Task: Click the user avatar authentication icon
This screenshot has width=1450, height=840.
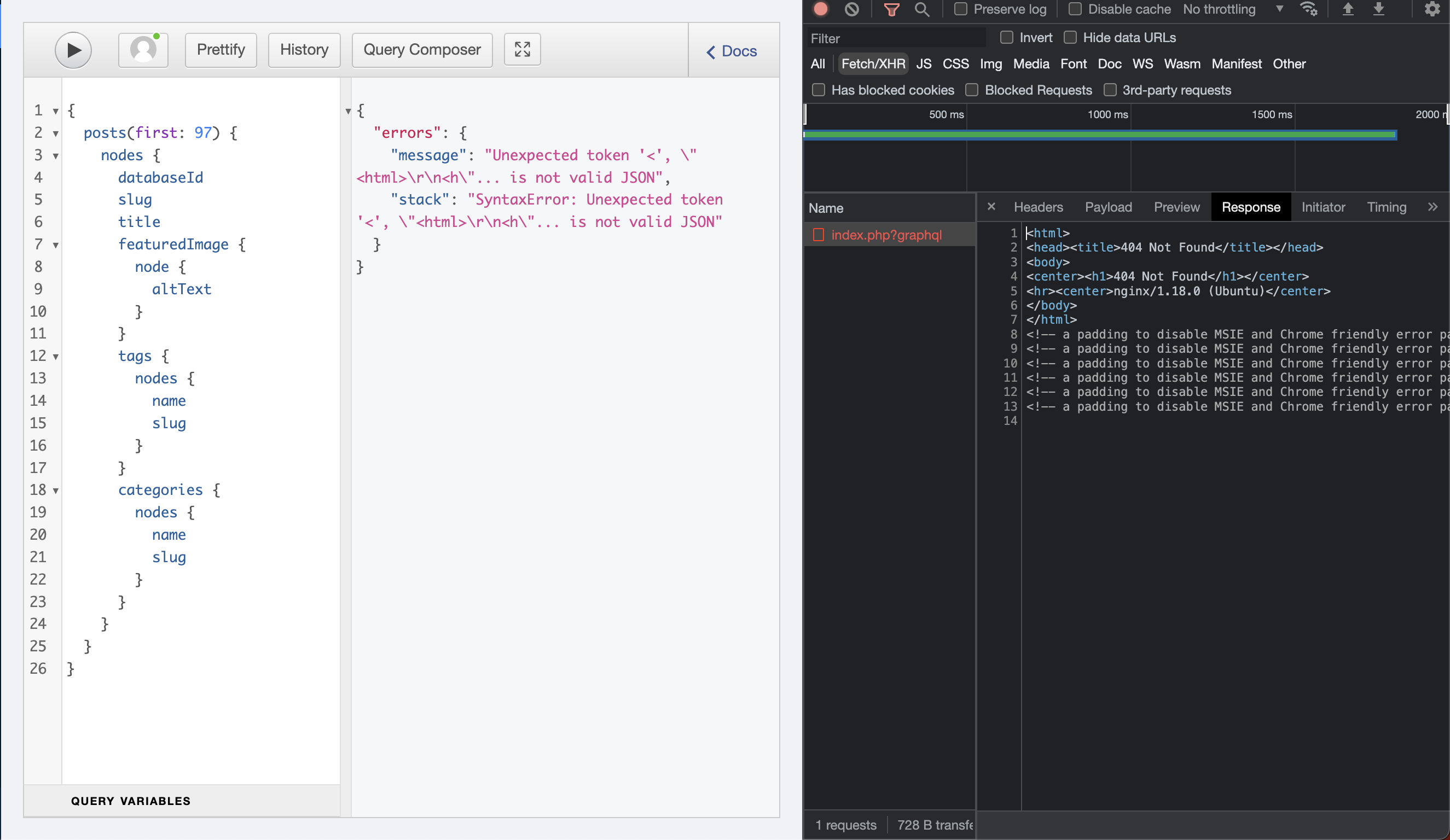Action: coord(143,50)
